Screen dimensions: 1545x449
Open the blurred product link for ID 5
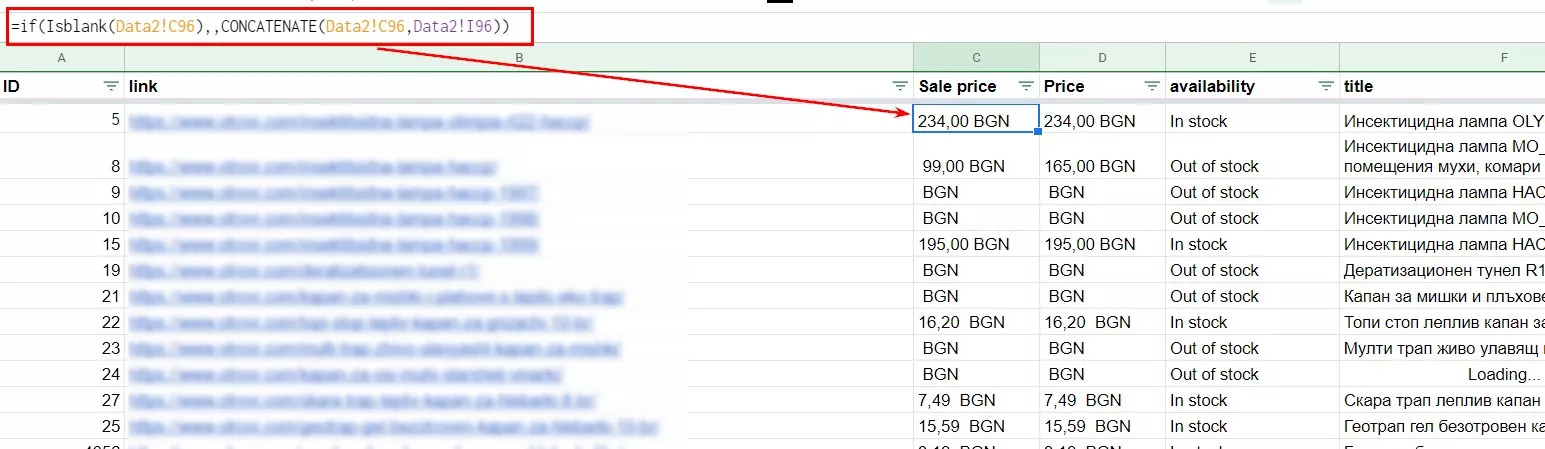coord(359,122)
